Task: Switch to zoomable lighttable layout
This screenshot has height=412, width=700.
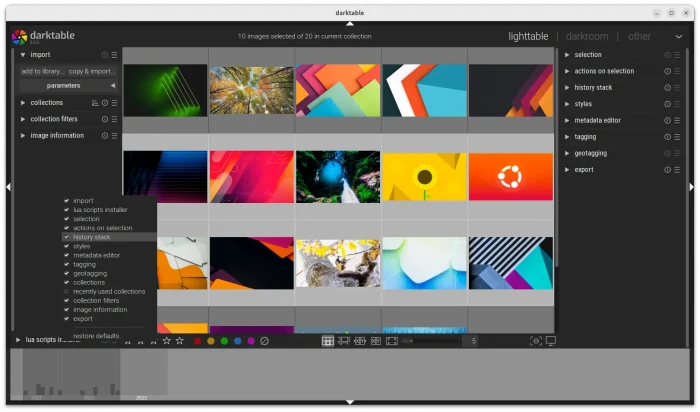Action: coord(344,341)
